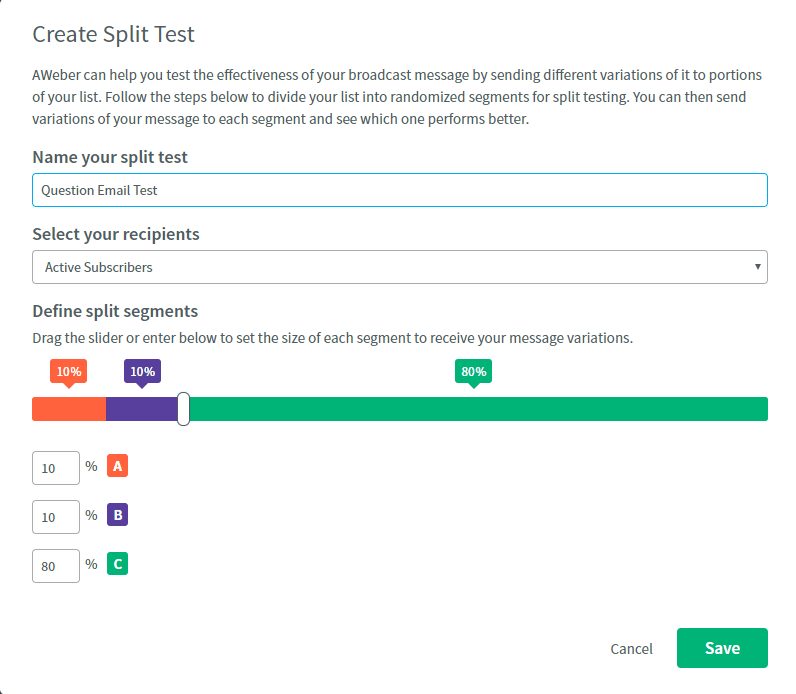This screenshot has width=796, height=694.
Task: Click the purple segment of slider bar
Action: coord(142,409)
